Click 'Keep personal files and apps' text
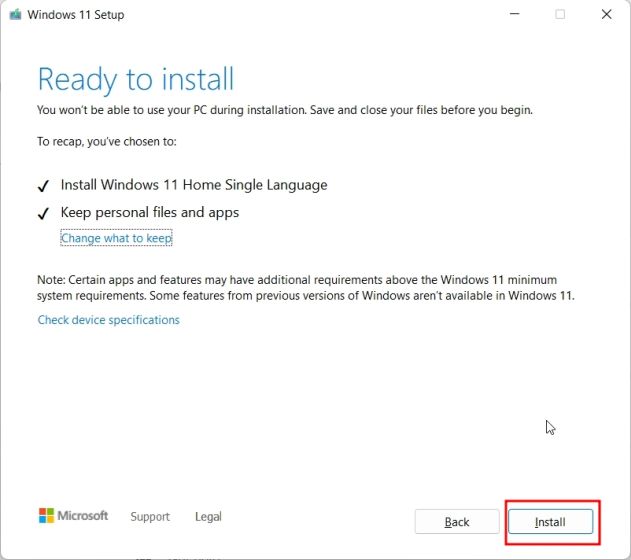631x560 pixels. [x=150, y=212]
